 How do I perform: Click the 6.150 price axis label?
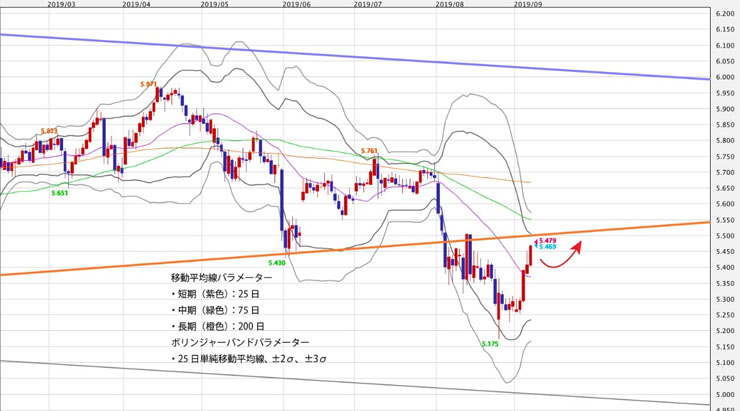(x=725, y=30)
